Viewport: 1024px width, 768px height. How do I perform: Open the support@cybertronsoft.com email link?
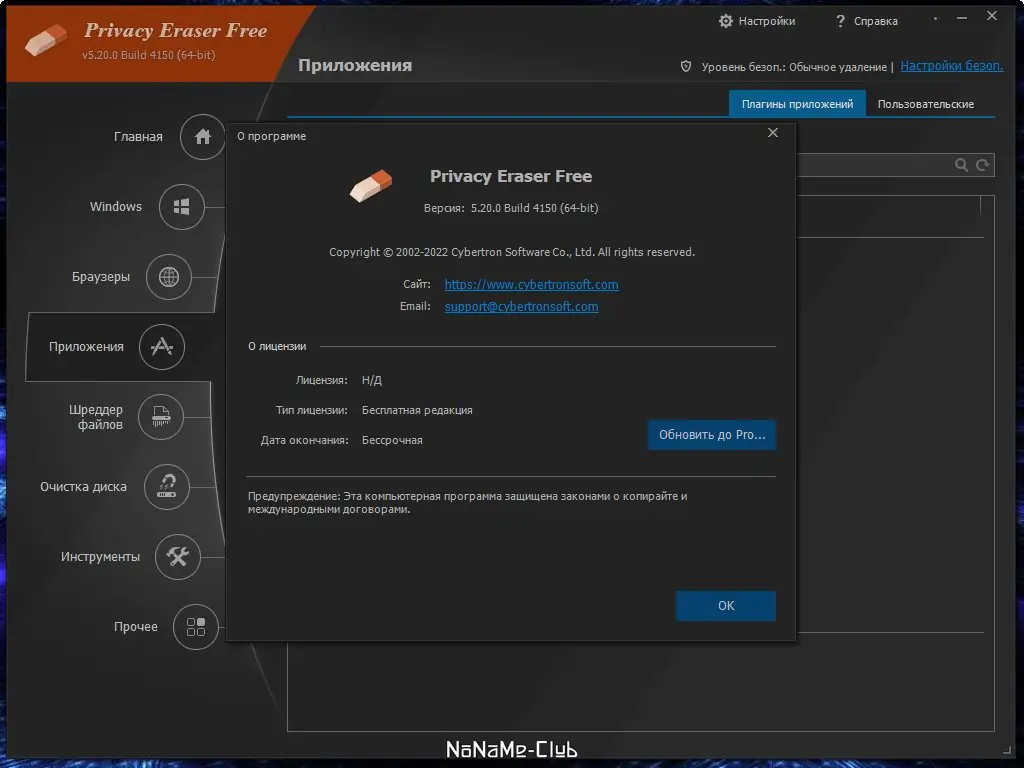point(521,306)
